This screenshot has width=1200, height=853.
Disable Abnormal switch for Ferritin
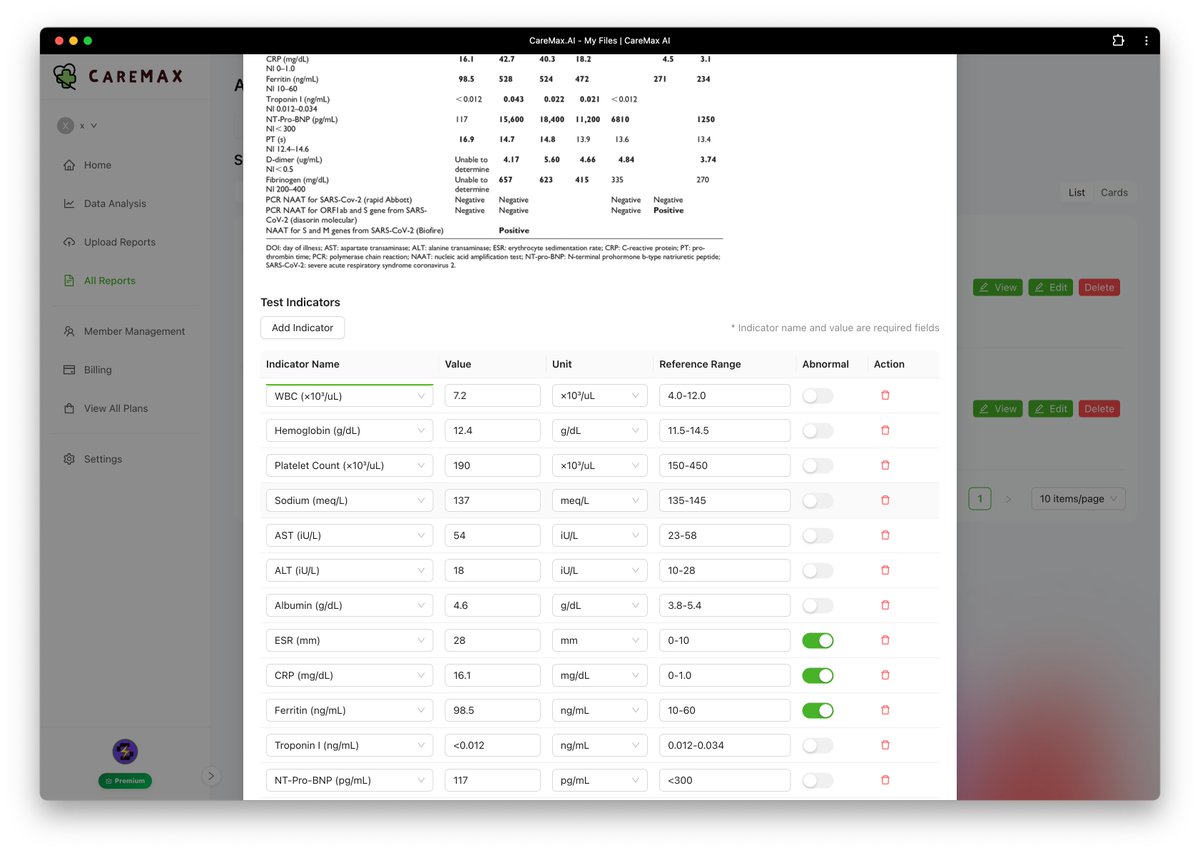click(817, 711)
